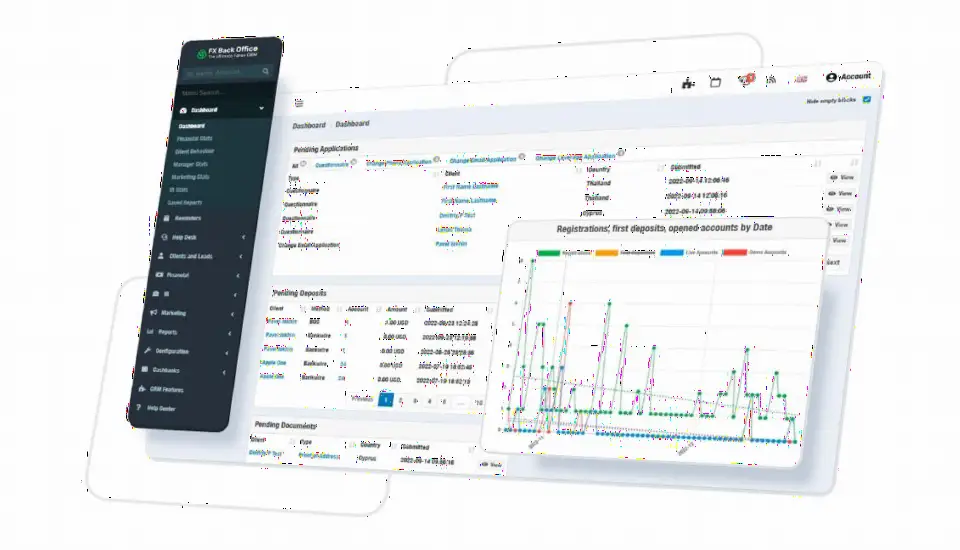
Task: Open notifications icon with red badge
Action: [746, 79]
